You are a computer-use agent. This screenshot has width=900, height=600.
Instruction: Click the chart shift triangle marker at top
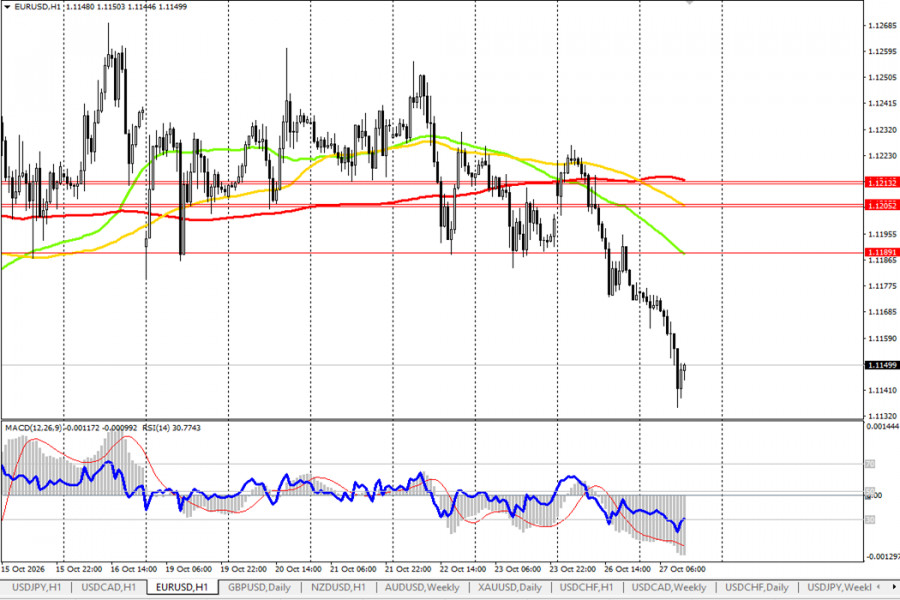(689, 2)
